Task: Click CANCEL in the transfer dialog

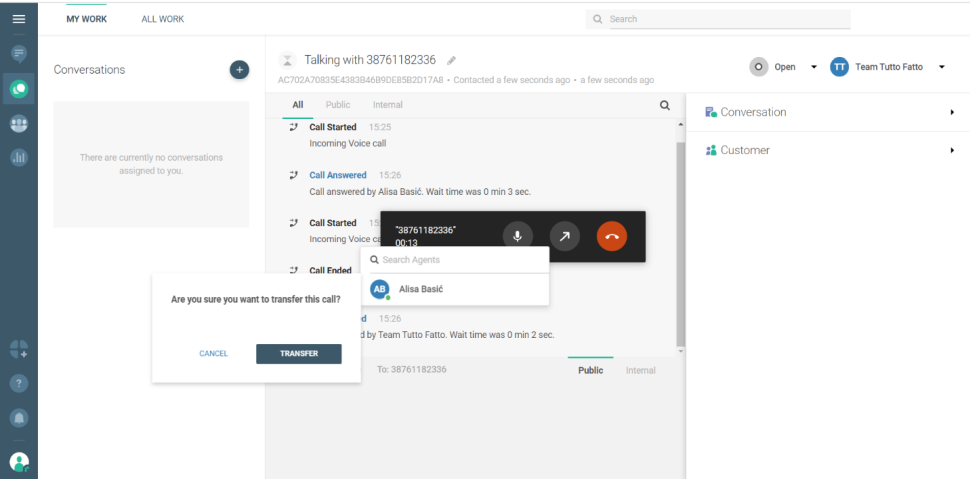Action: (213, 354)
